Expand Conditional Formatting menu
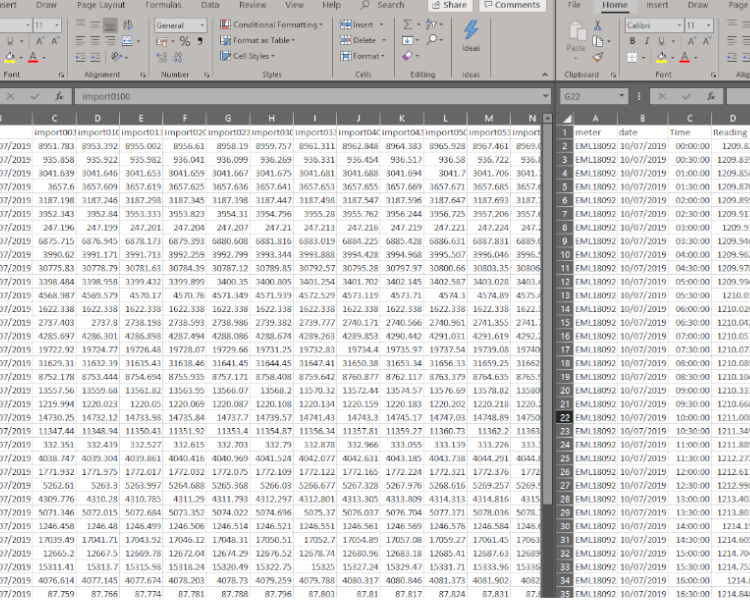This screenshot has width=750, height=600. point(271,24)
